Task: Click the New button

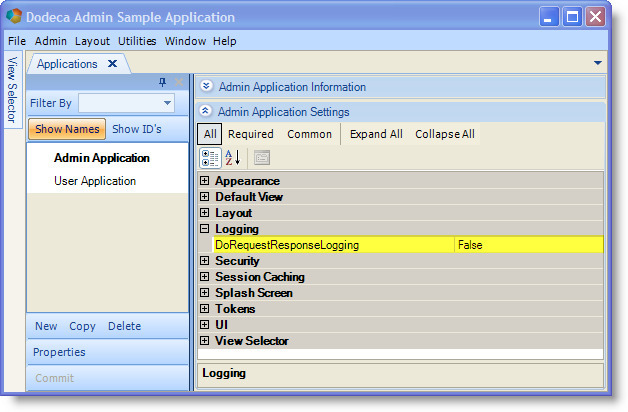Action: pos(46,326)
